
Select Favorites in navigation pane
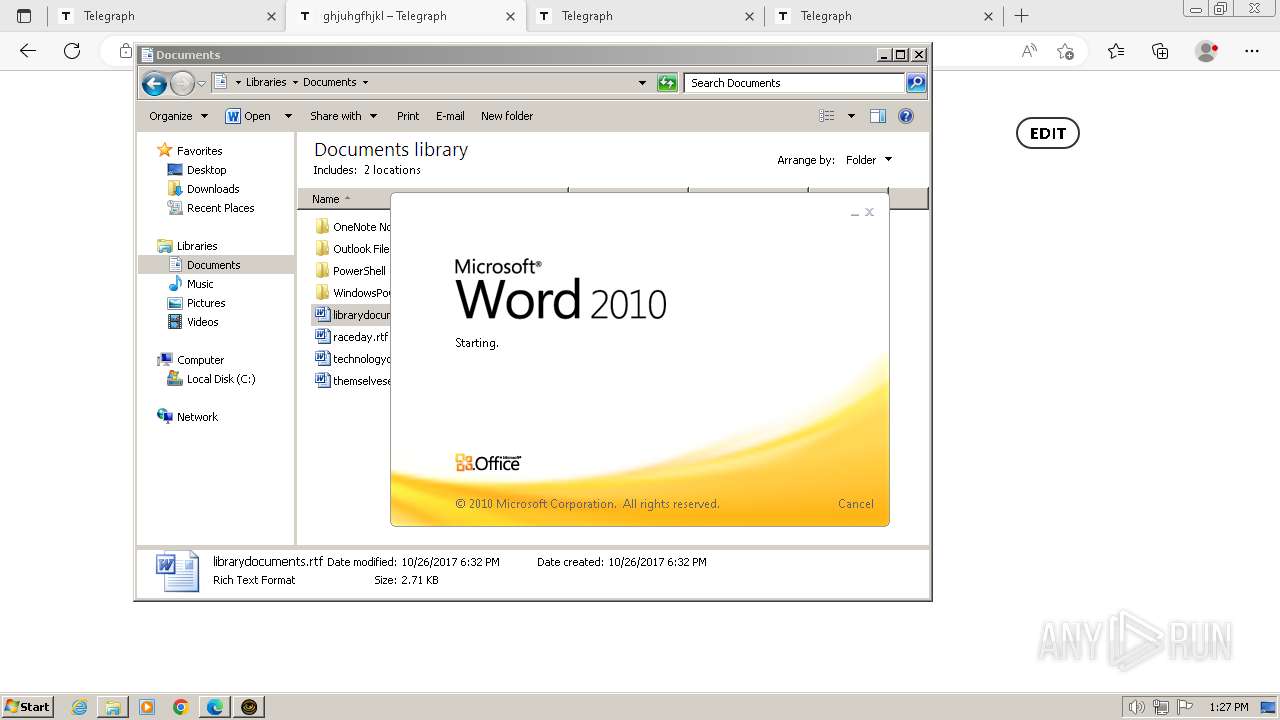tap(199, 151)
